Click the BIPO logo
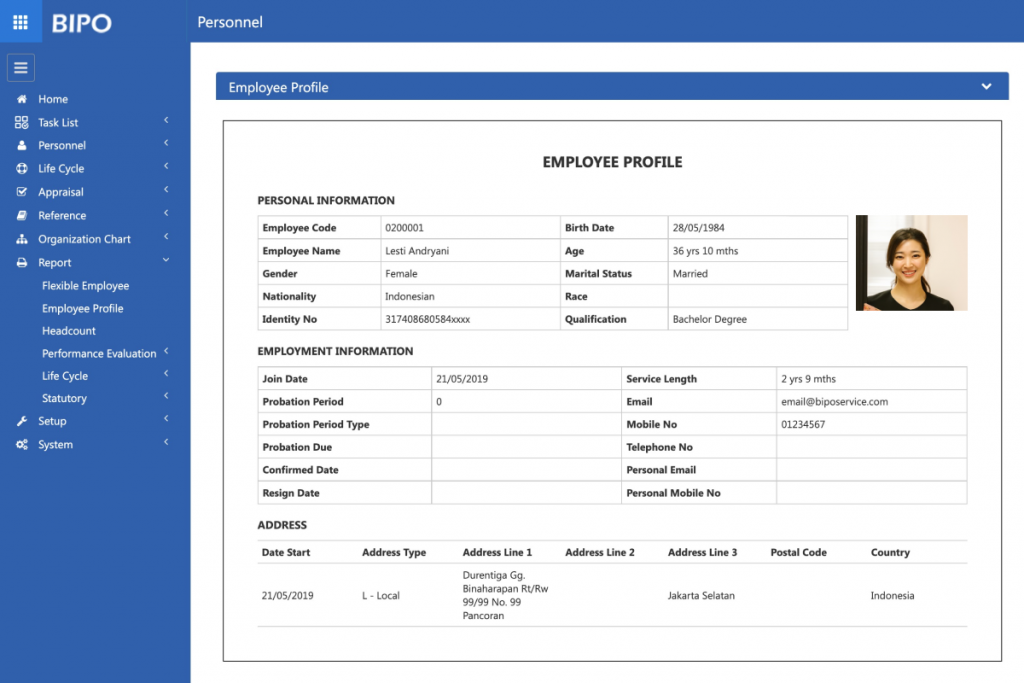Image resolution: width=1024 pixels, height=683 pixels. tap(82, 22)
